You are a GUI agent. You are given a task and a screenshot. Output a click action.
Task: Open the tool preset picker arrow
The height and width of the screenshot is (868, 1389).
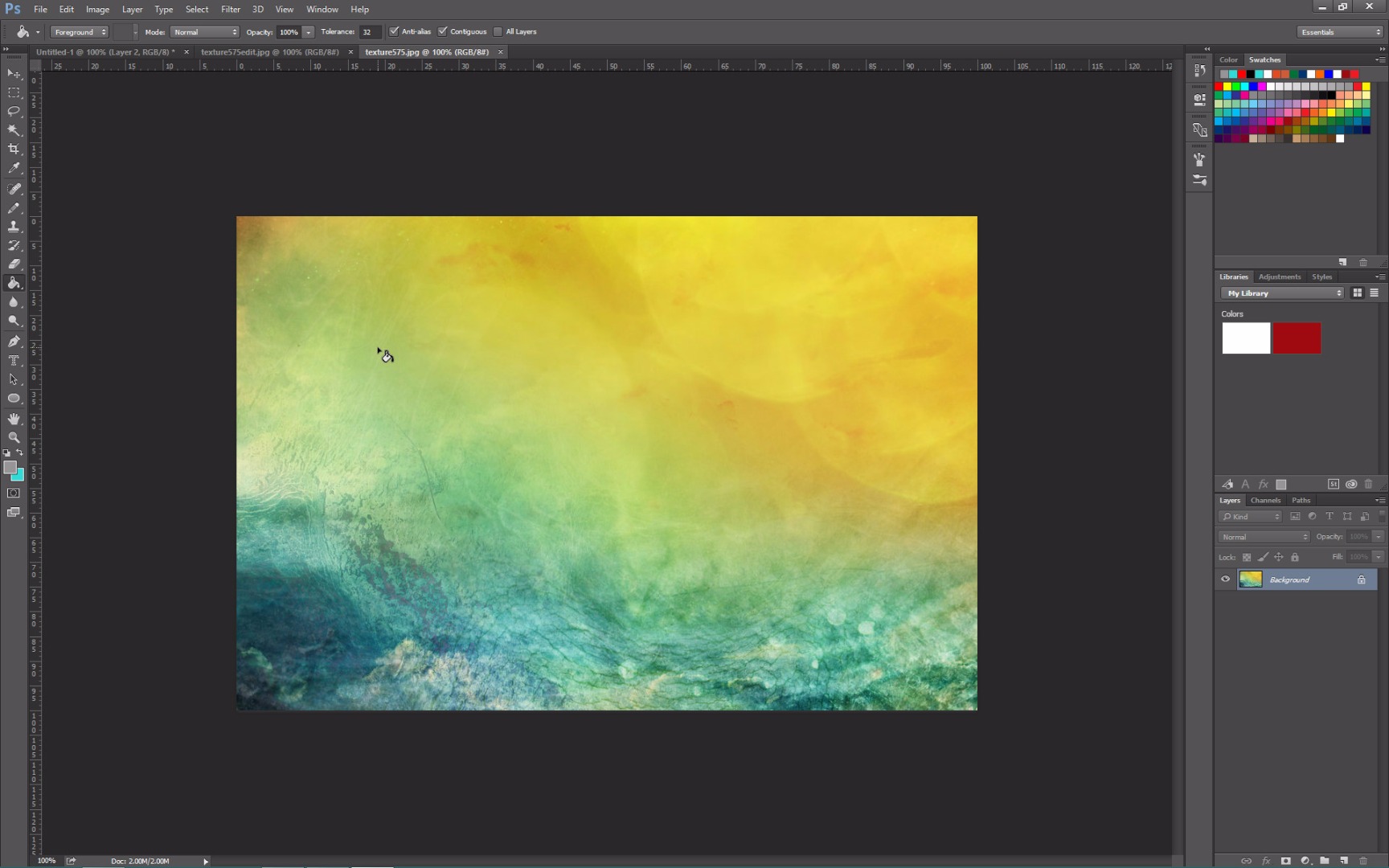coord(38,32)
